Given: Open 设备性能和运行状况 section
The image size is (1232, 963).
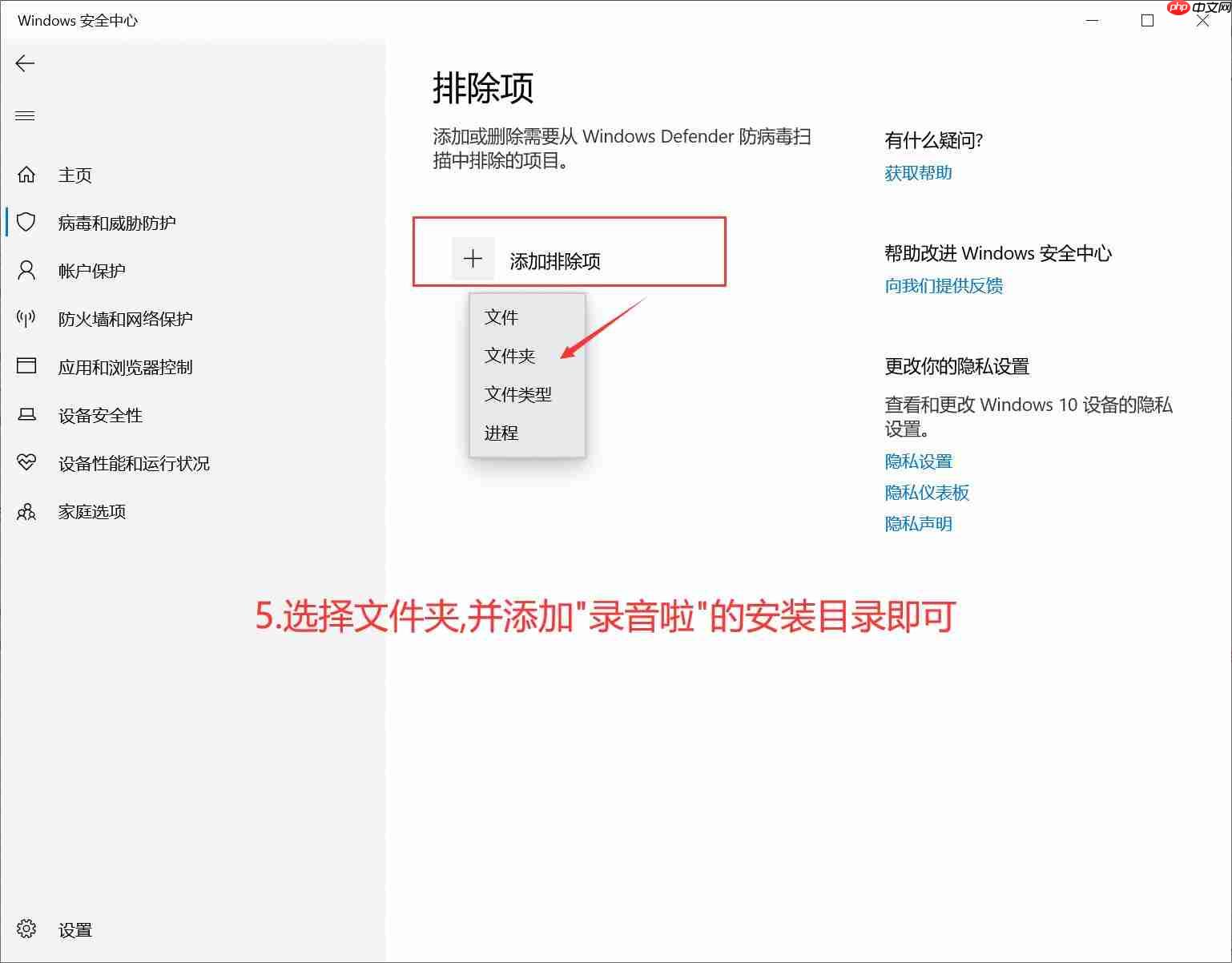Looking at the screenshot, I should tap(133, 463).
